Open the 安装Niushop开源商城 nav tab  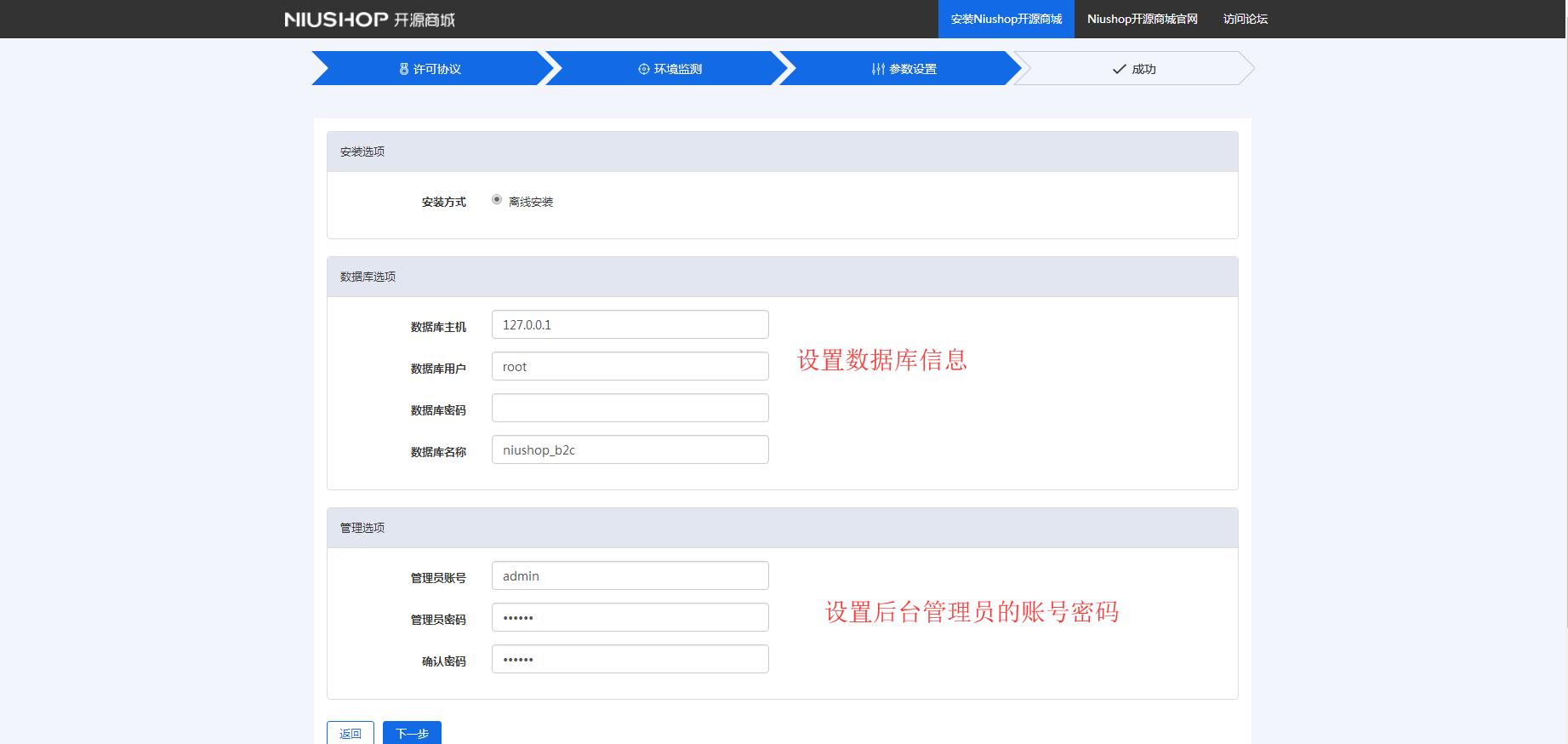[x=1006, y=19]
